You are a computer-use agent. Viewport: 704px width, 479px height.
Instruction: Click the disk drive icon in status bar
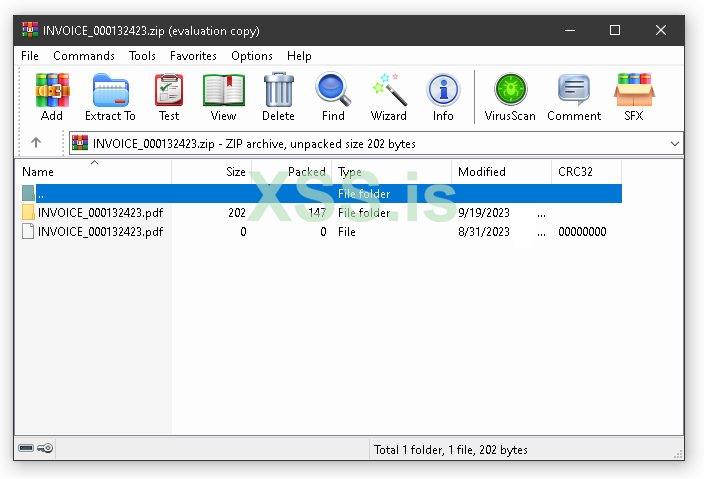pos(26,448)
